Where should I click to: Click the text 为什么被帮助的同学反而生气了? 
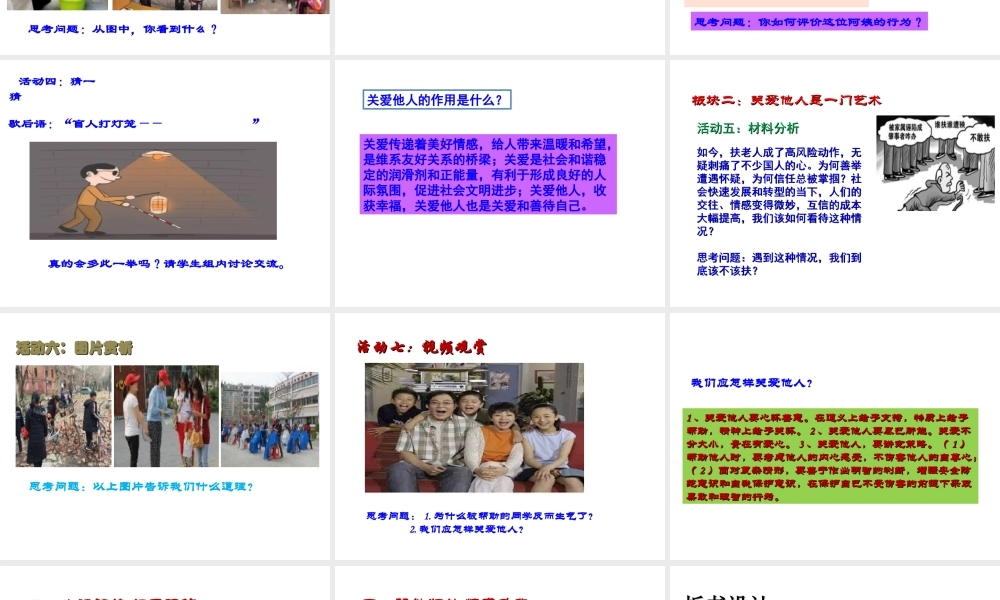coord(508,516)
